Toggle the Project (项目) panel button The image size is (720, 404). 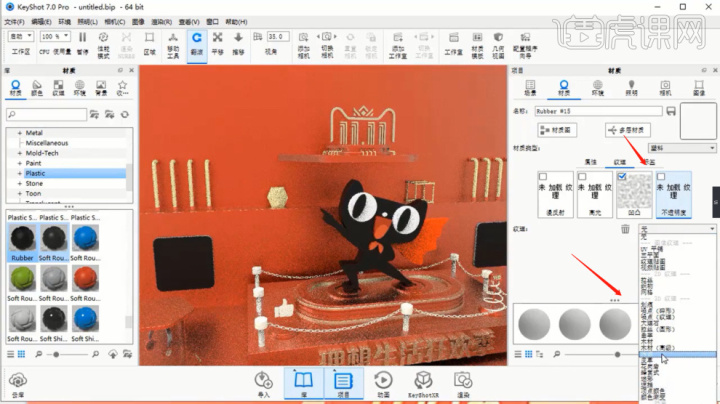tap(343, 384)
